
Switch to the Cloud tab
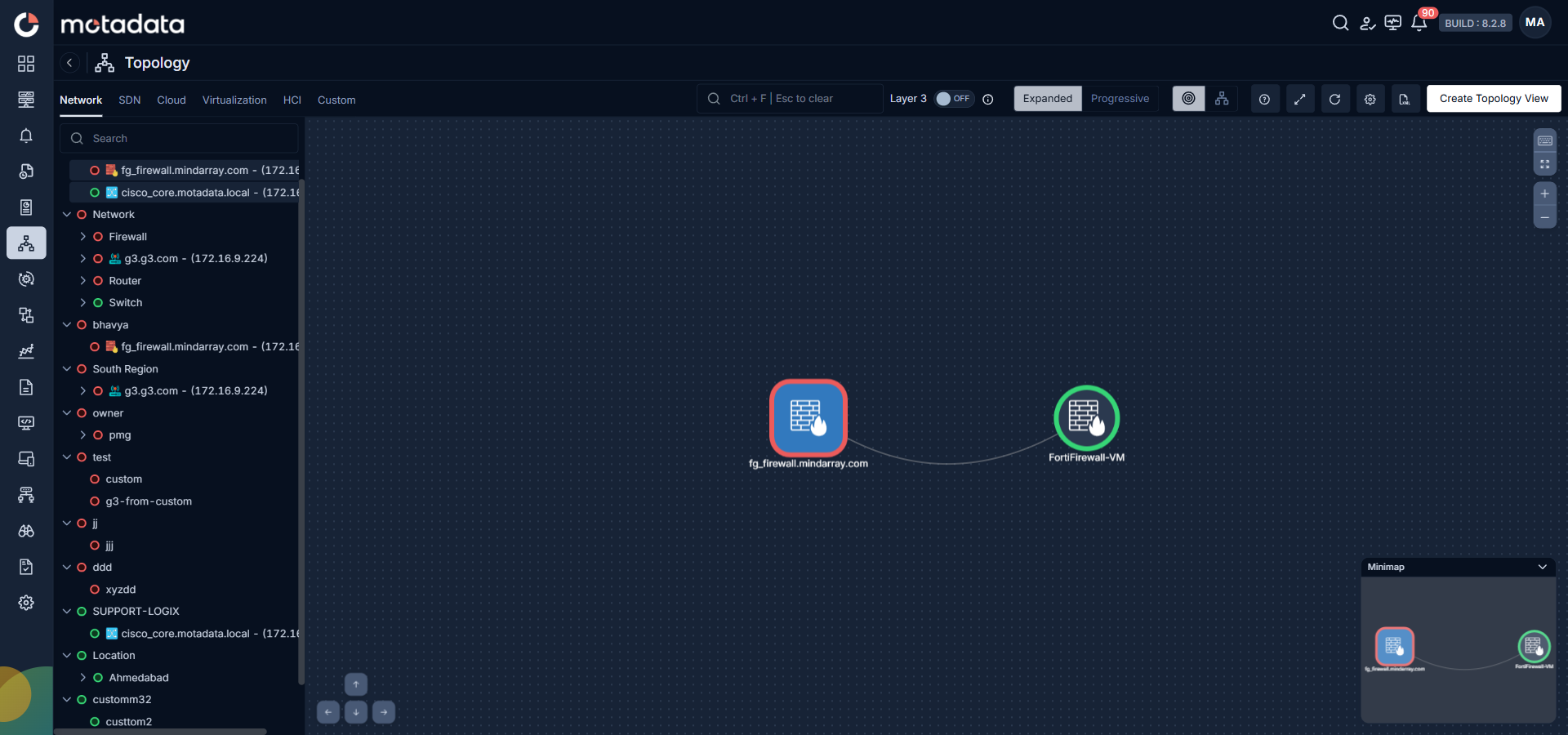[x=171, y=100]
